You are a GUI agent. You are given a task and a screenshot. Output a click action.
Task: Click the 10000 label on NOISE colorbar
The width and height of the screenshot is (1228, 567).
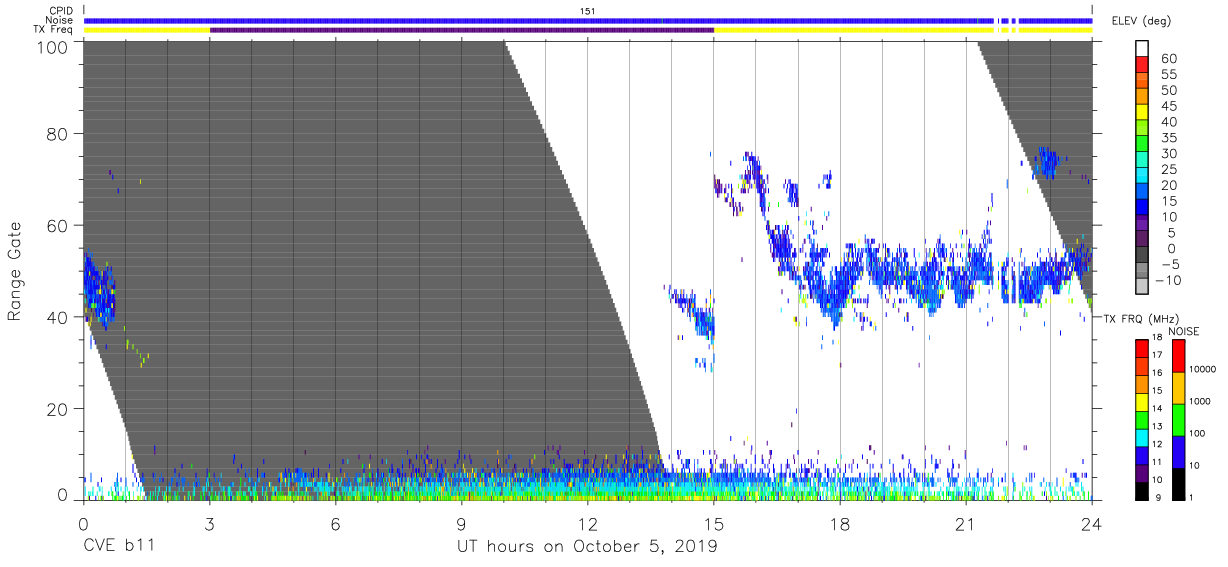1204,370
